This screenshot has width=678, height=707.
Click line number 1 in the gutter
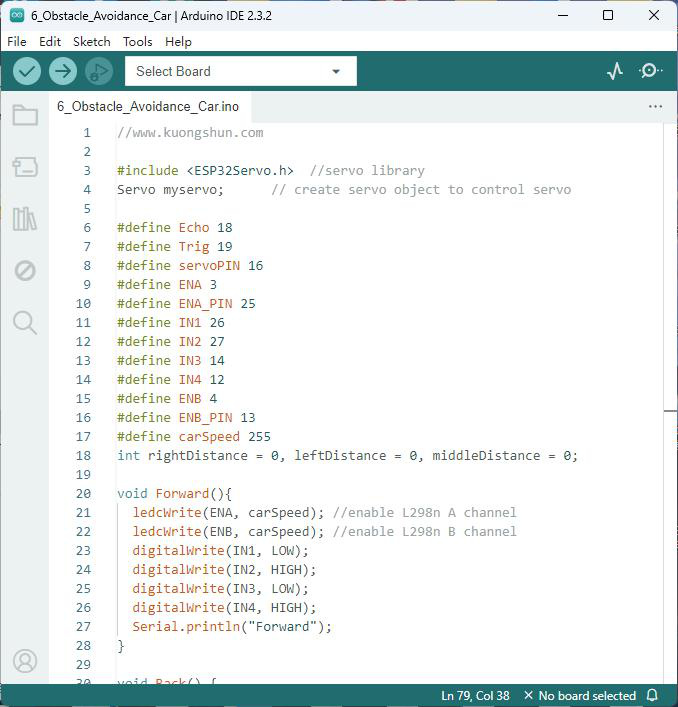(x=87, y=133)
